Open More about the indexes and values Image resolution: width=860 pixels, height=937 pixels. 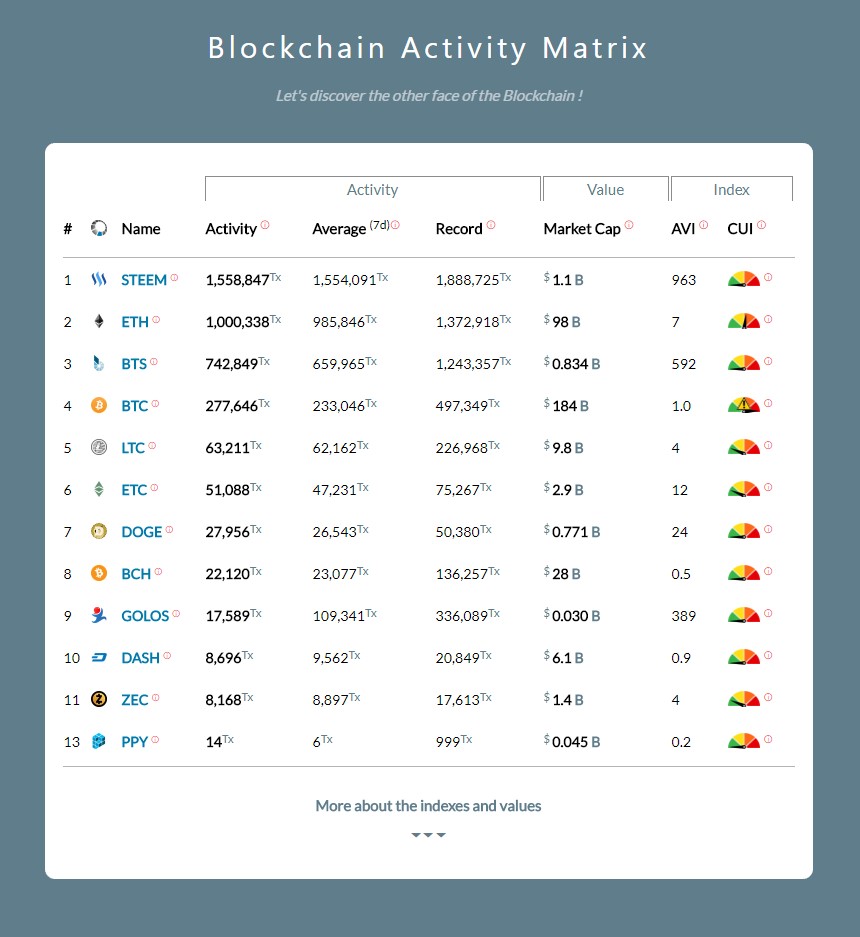(428, 805)
